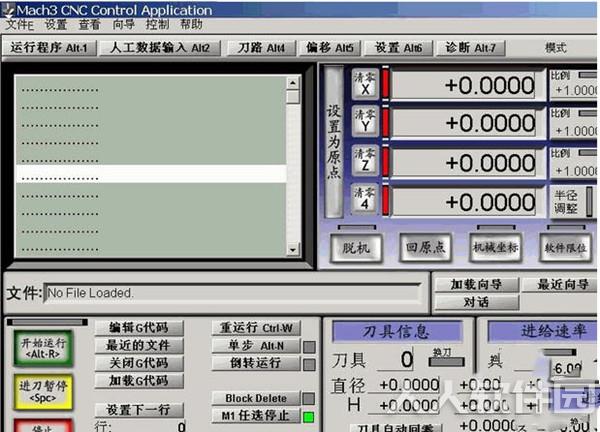Toggle 单步 Alt-N single step mode
Viewport: 600px width, 432px height.
(256, 346)
